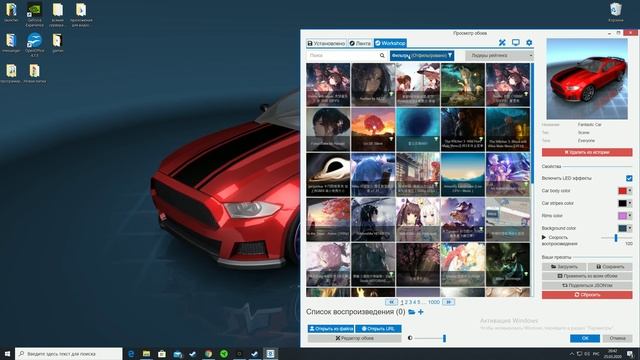Switch to the Workshop tab
Screen dimensions: 640x360
click(390, 43)
